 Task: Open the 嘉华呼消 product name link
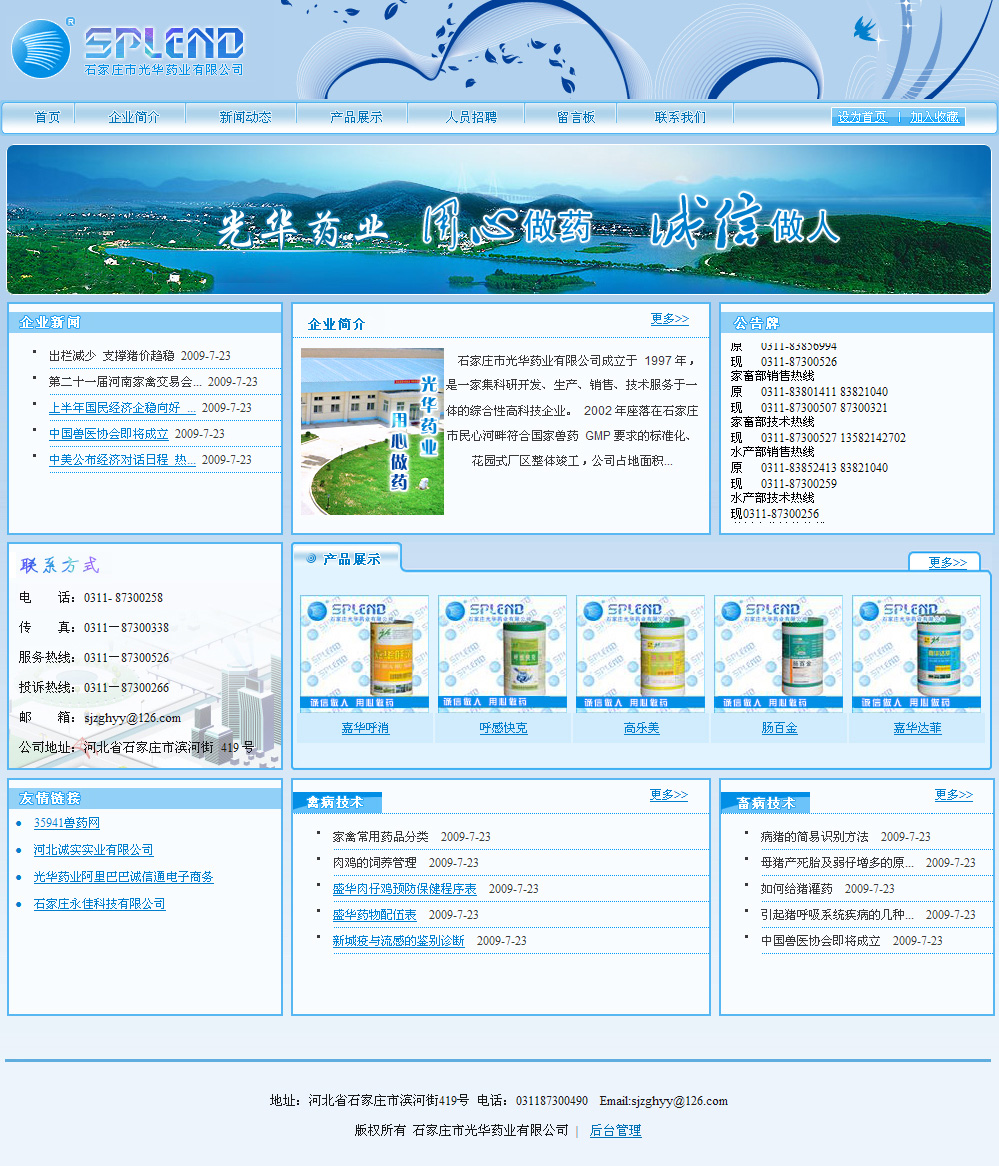click(x=365, y=728)
